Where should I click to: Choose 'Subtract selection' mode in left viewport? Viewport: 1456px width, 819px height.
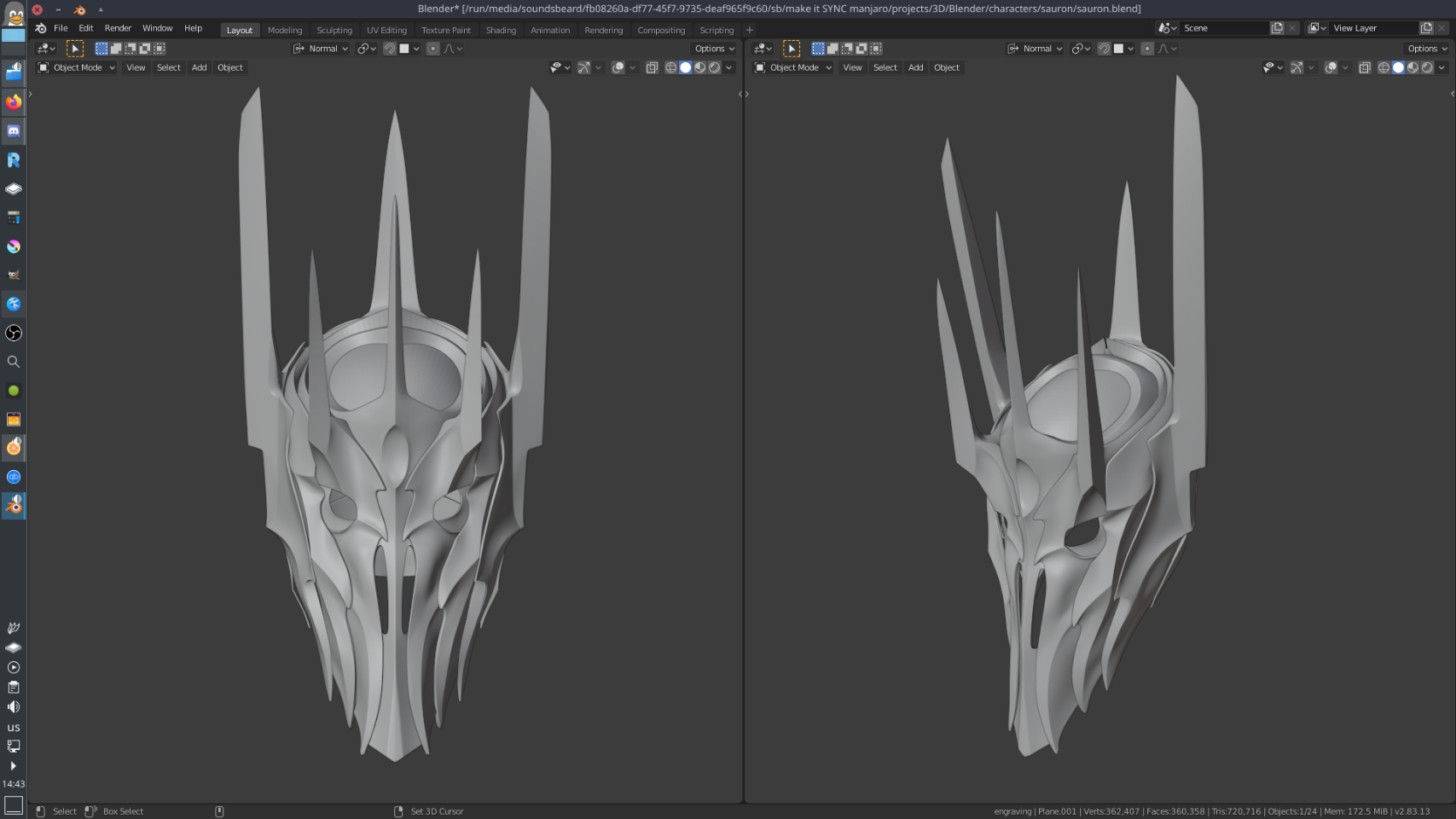(131, 49)
